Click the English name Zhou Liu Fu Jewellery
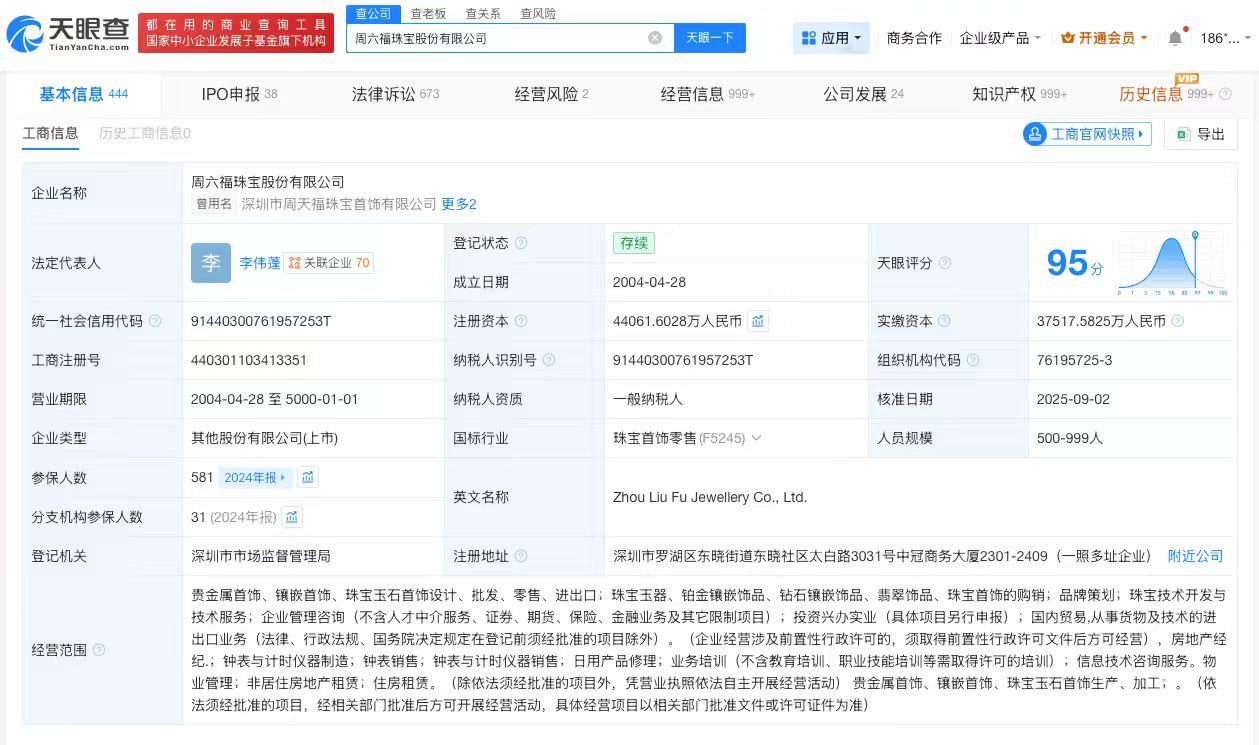The image size is (1259, 745). tap(710, 497)
